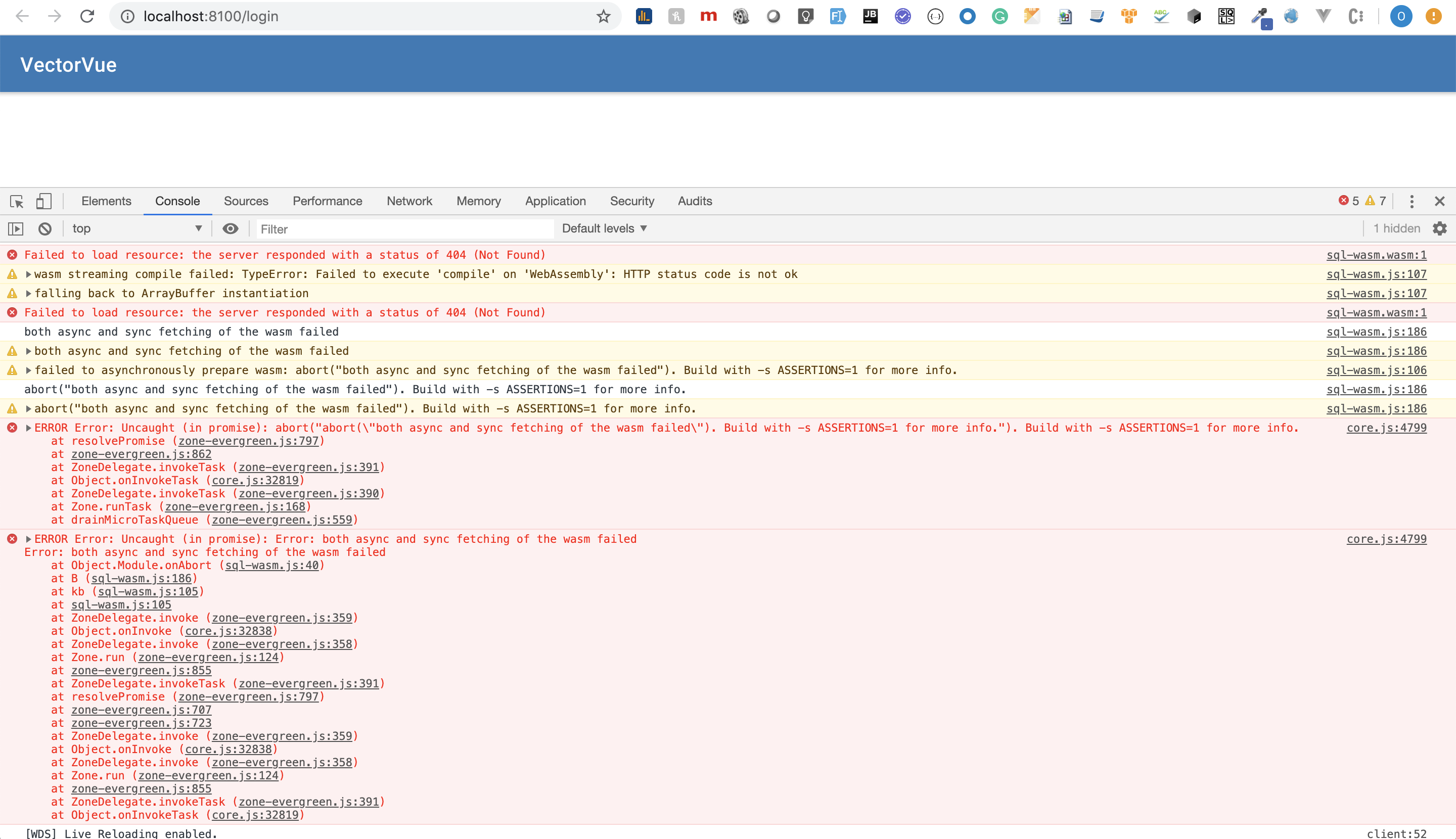Click the console Filter input field
The image size is (1456, 839).
coord(404,229)
